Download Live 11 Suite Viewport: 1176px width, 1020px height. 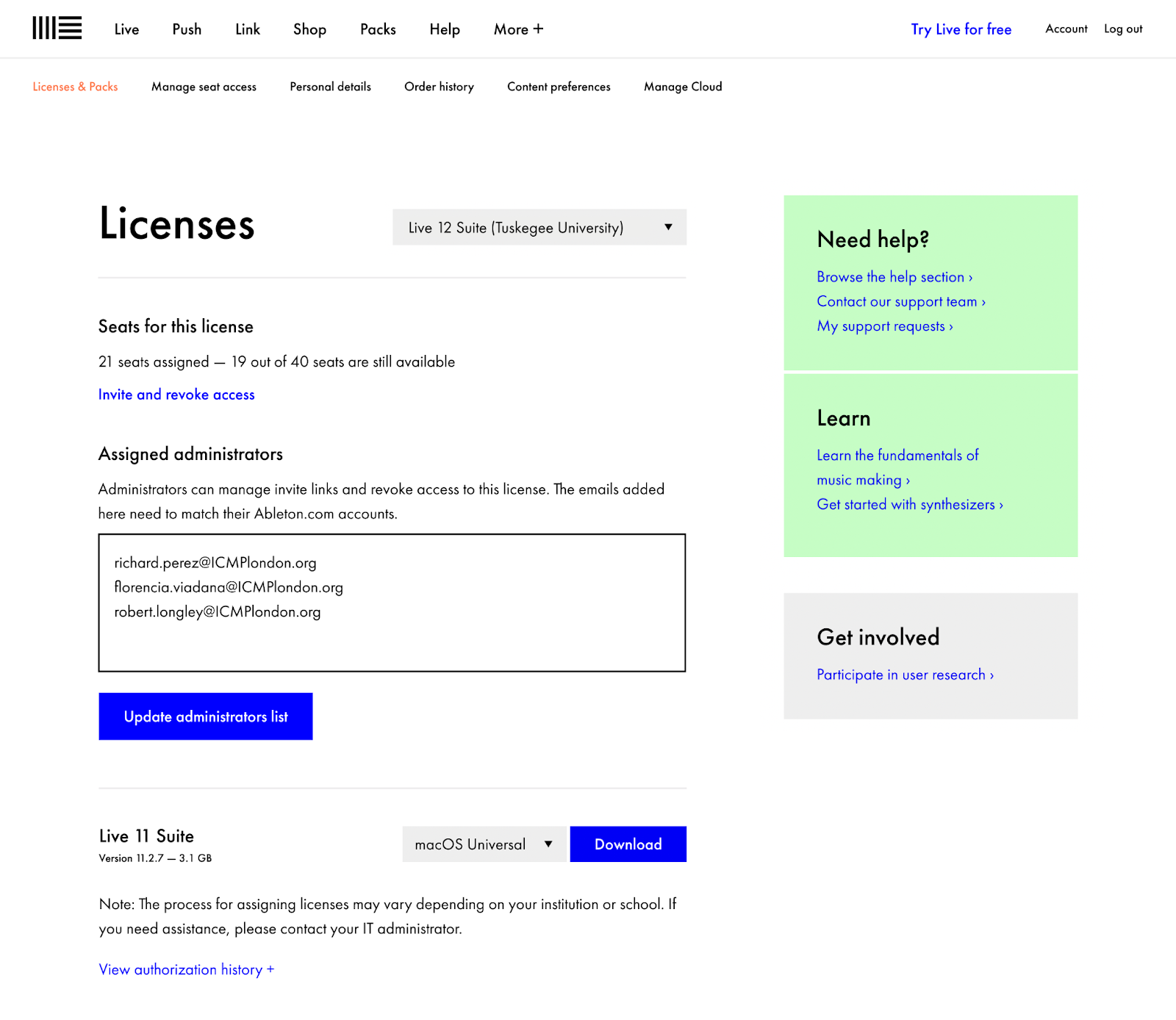tap(628, 844)
